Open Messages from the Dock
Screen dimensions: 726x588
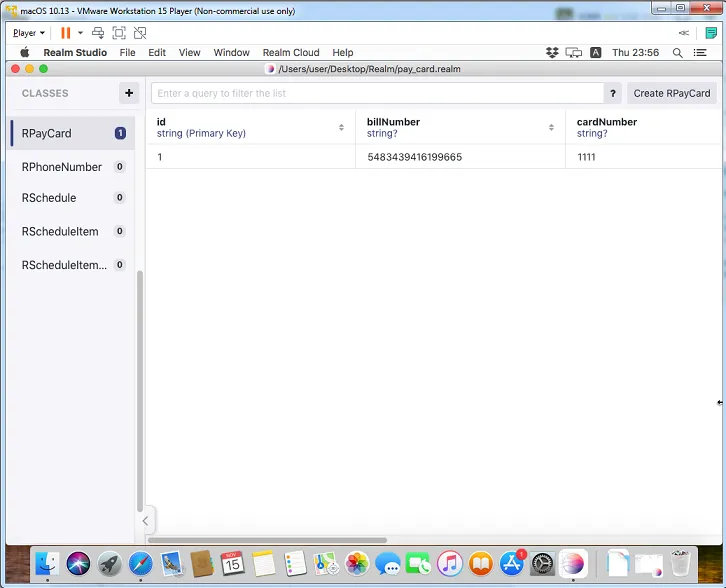pos(388,563)
